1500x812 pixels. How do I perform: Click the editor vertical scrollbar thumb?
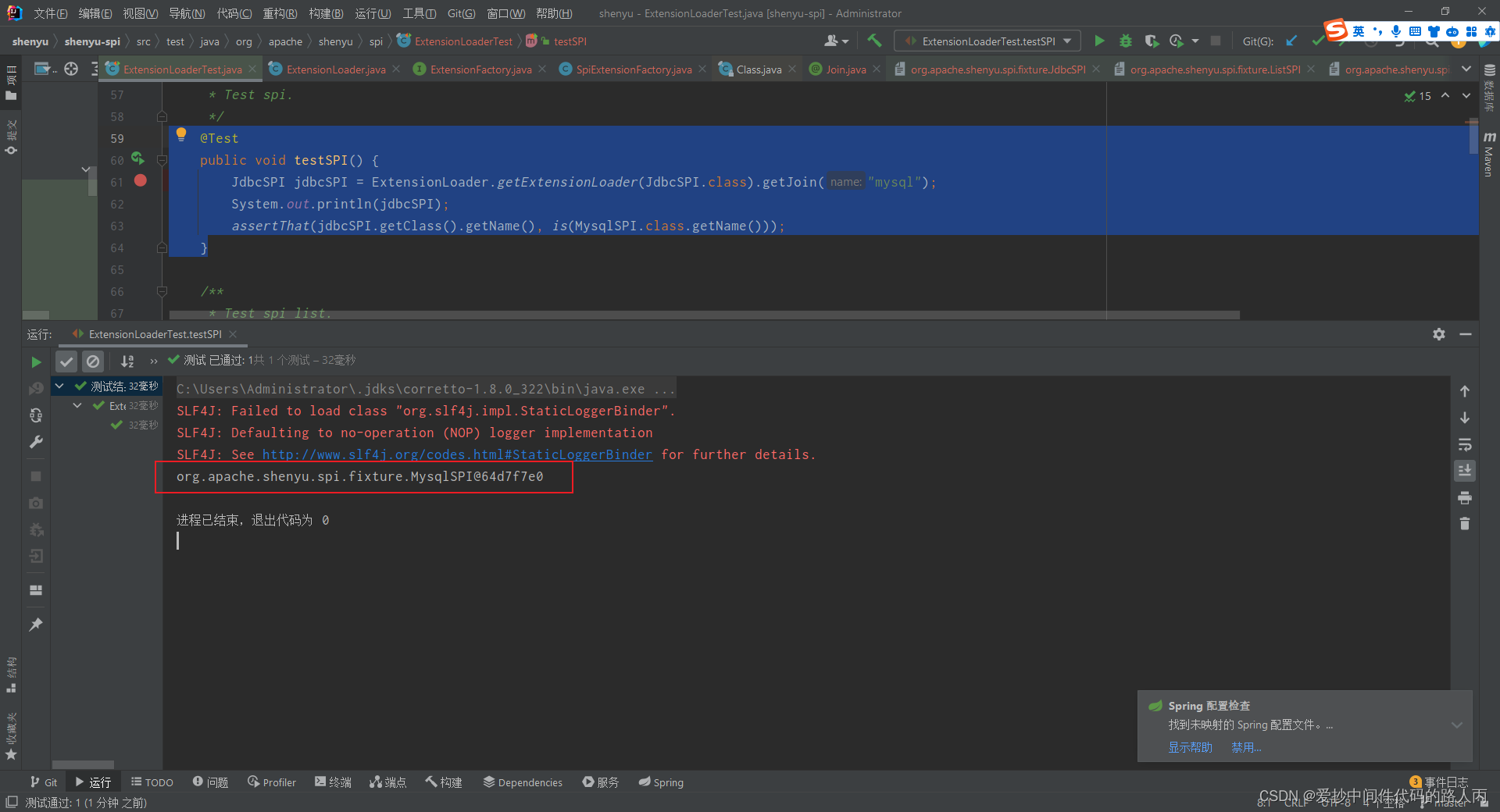click(x=1473, y=137)
